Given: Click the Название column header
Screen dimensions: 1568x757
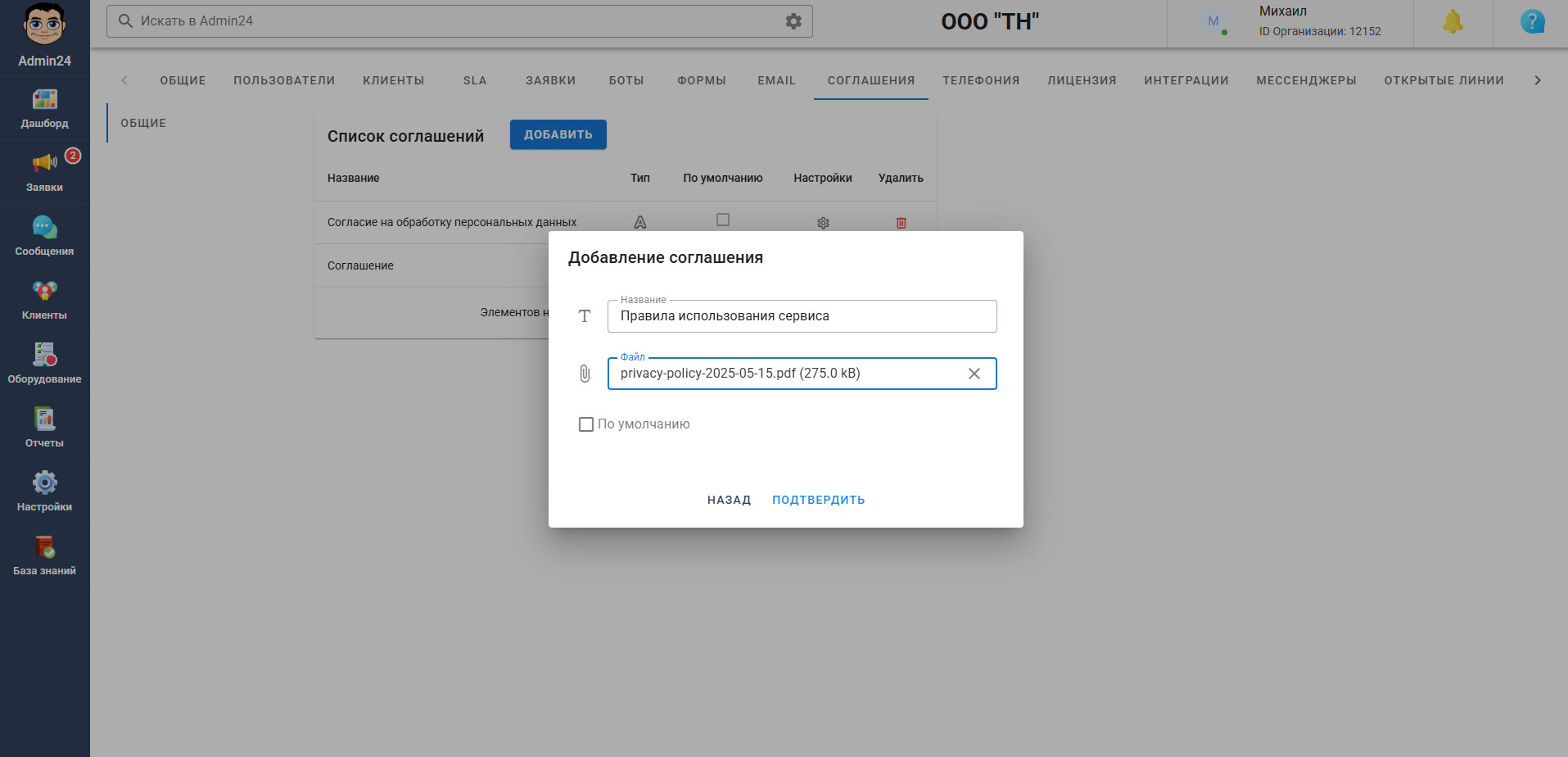Looking at the screenshot, I should 354,178.
